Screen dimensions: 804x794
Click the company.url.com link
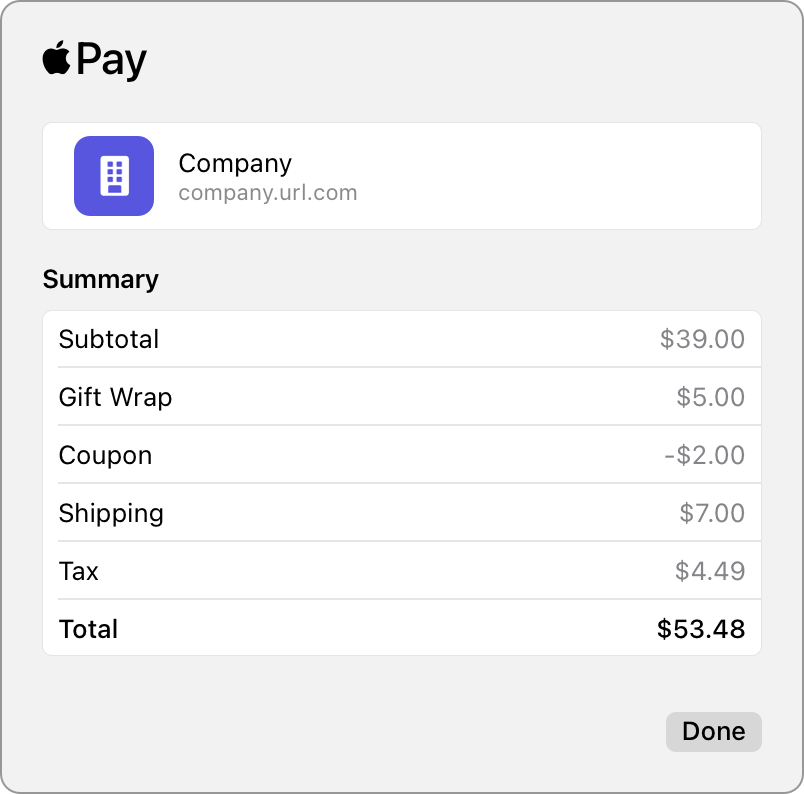[267, 192]
